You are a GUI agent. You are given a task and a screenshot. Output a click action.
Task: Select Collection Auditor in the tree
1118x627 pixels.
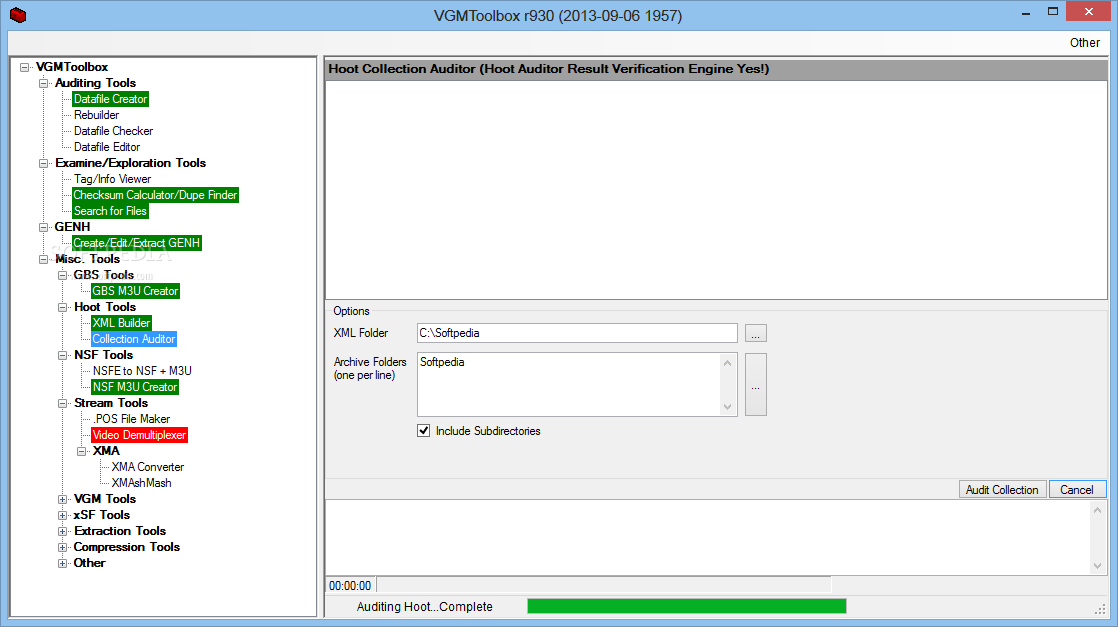tap(134, 339)
